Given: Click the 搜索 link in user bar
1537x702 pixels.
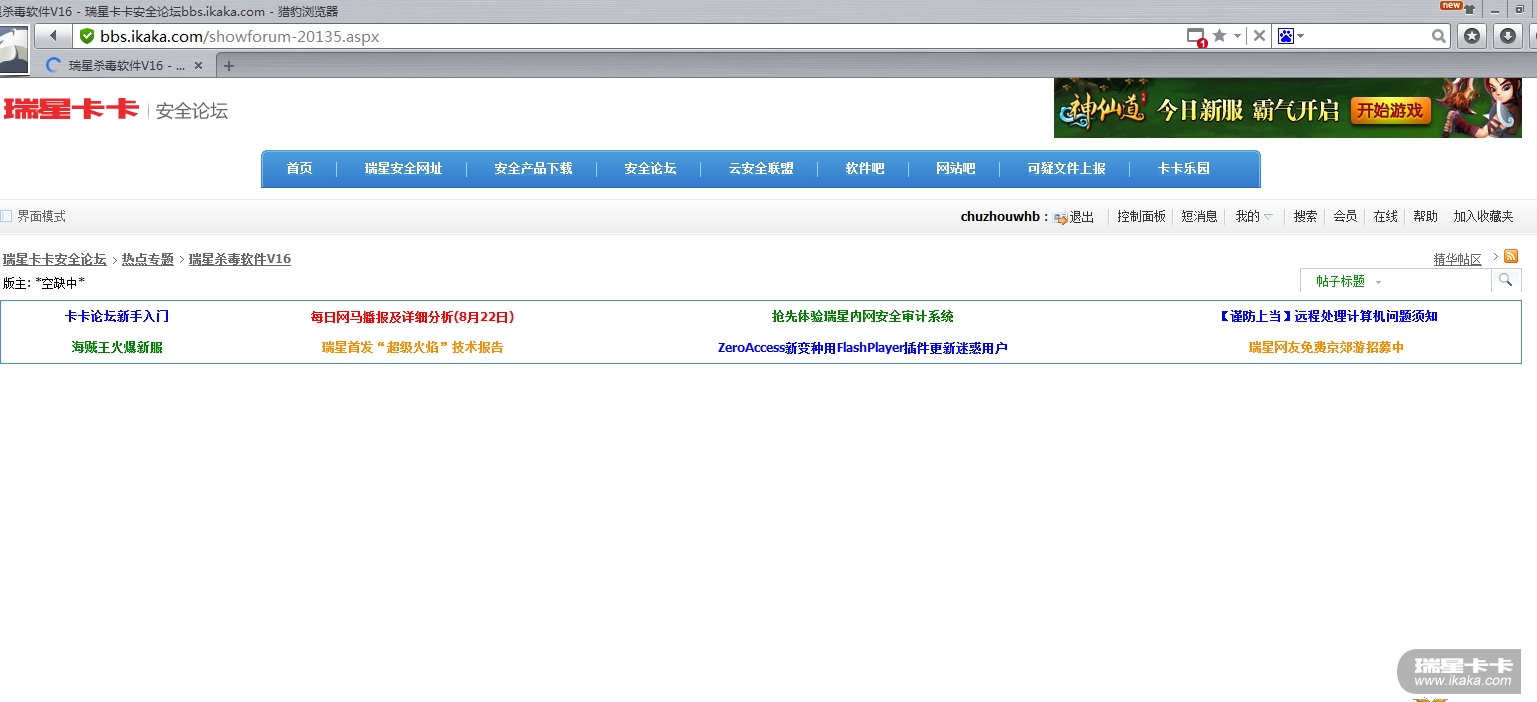Looking at the screenshot, I should [x=1305, y=216].
